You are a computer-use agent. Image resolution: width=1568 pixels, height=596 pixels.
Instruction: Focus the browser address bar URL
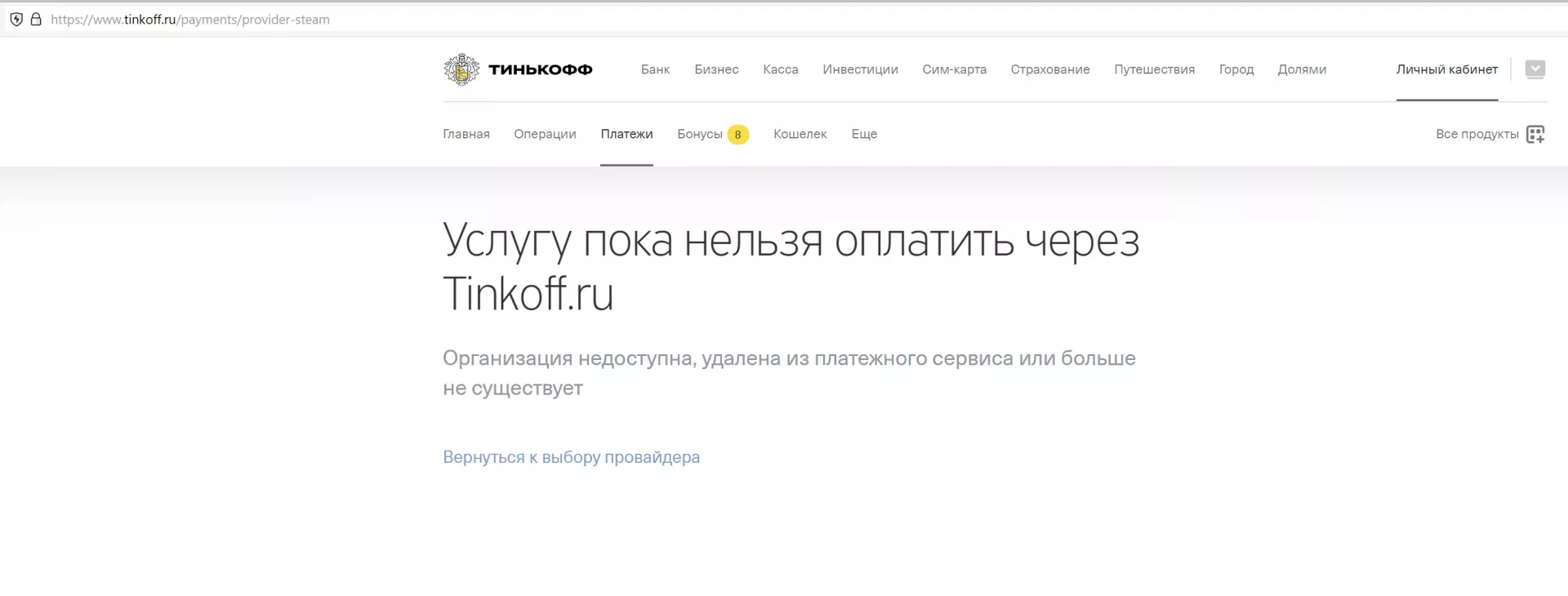190,20
